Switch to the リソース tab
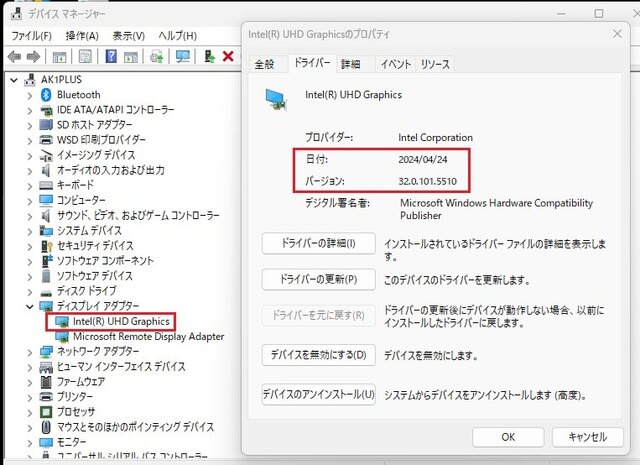 point(435,64)
